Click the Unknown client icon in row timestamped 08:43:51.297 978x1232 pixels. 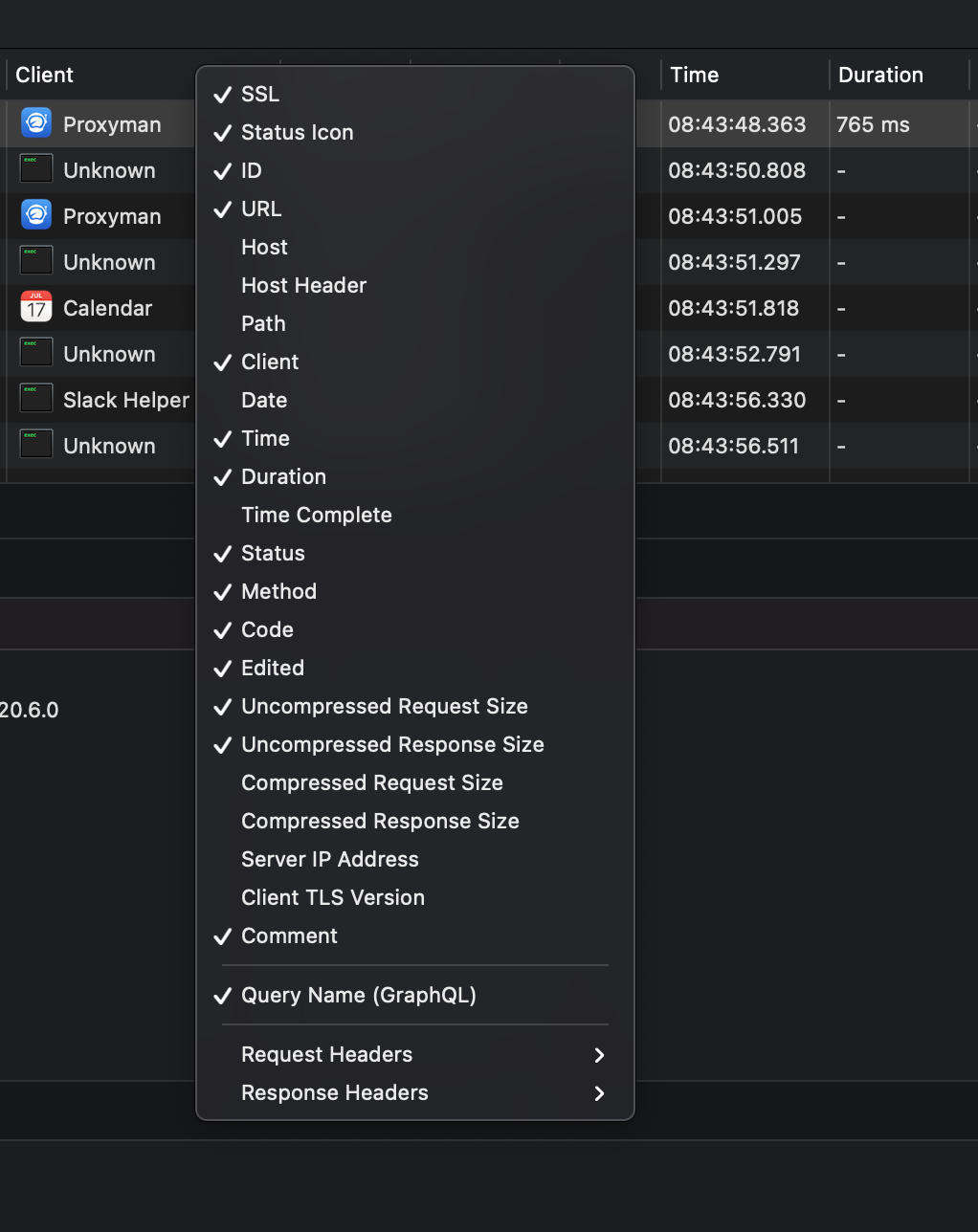click(x=35, y=260)
